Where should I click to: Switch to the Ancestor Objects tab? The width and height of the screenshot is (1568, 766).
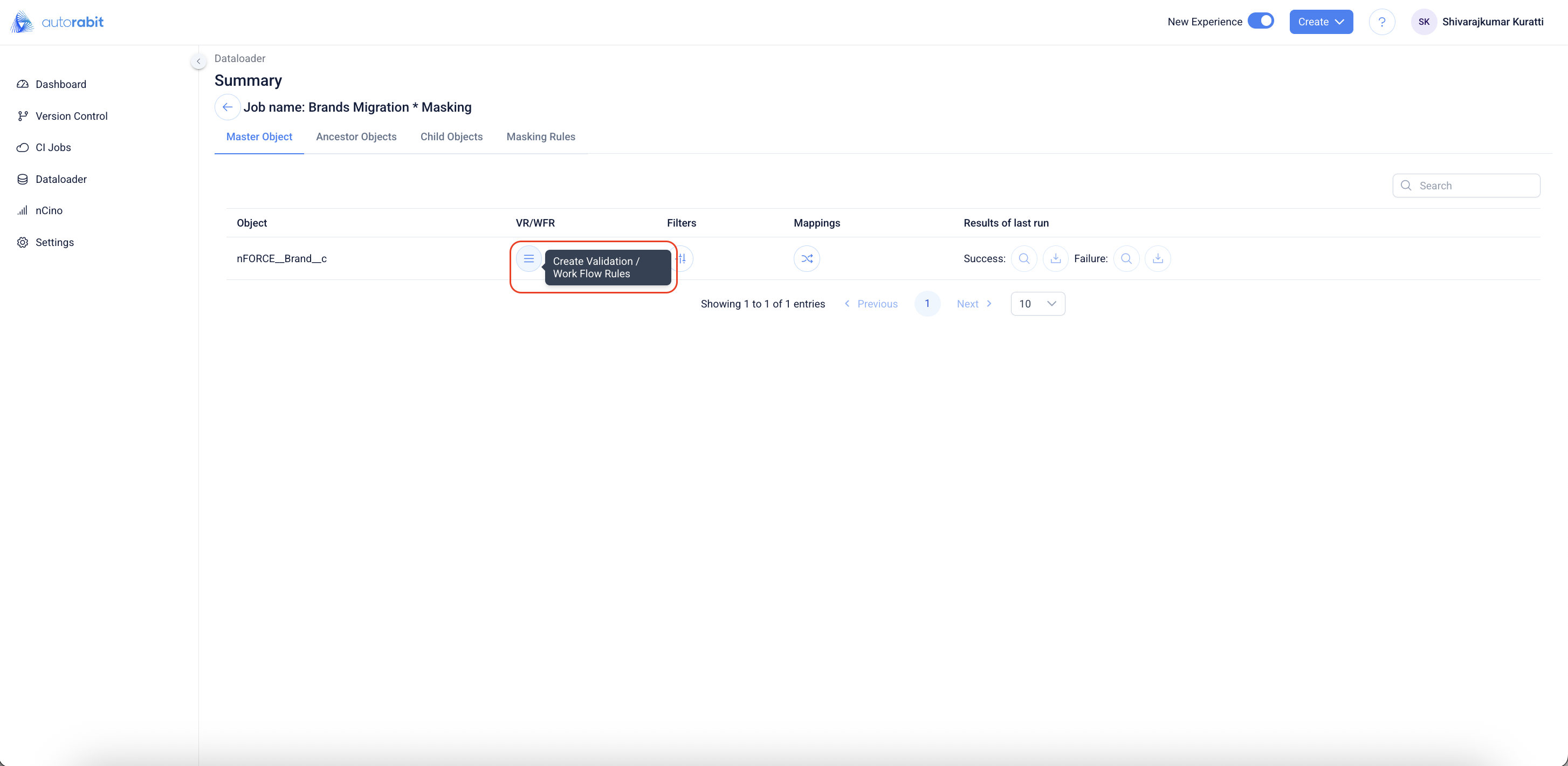[x=356, y=137]
